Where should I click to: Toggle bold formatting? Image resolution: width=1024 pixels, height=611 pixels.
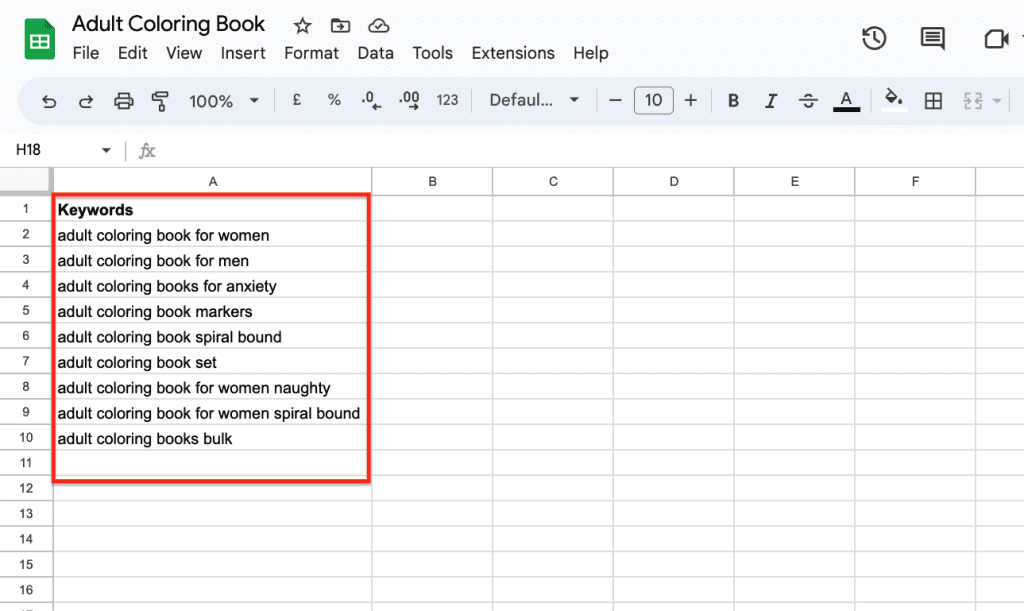[733, 100]
